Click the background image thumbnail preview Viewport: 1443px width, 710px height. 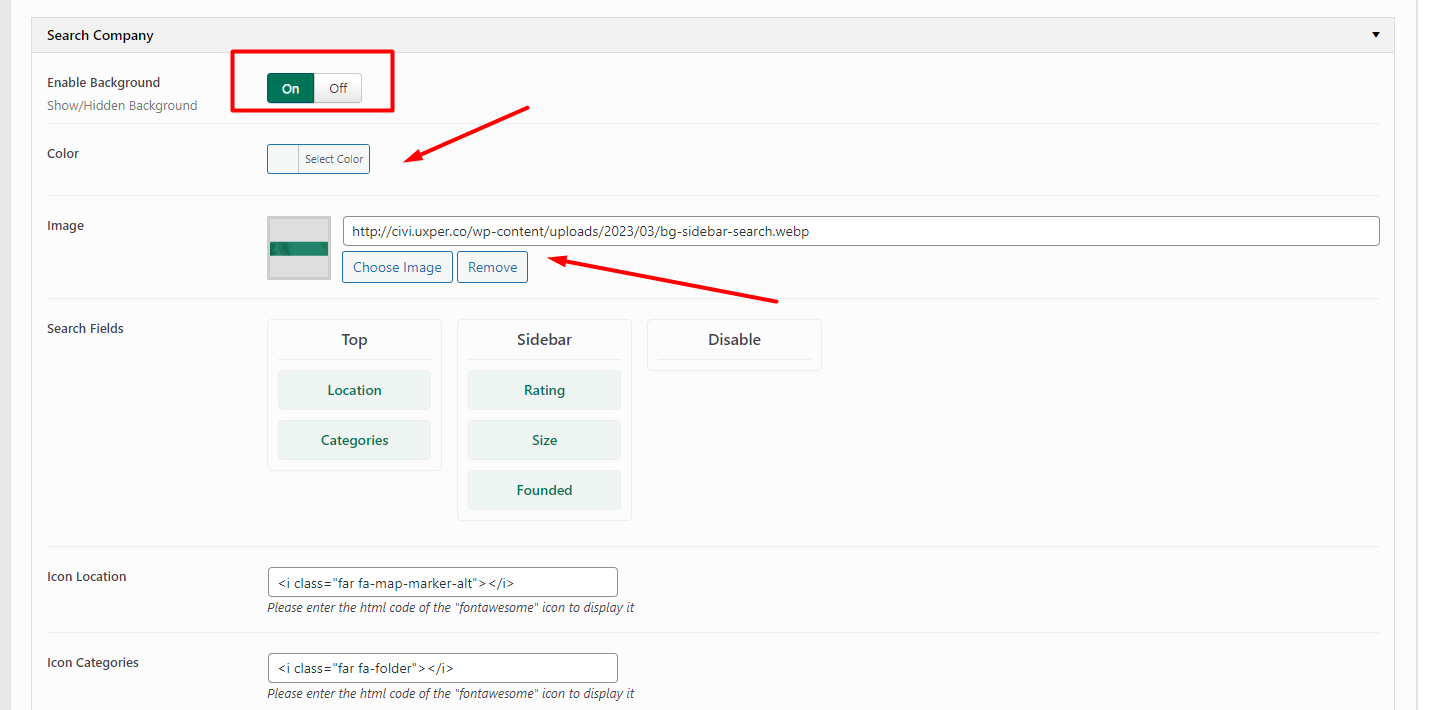point(299,248)
